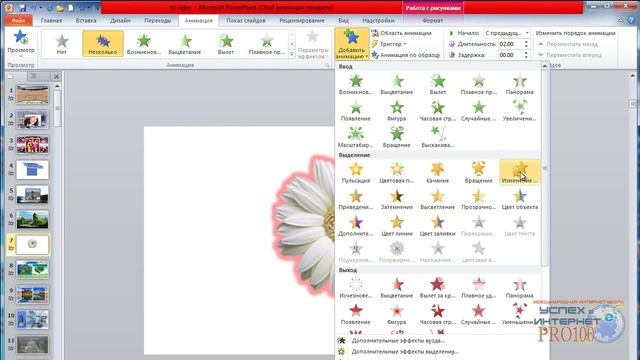Click Переместить назад button
Image resolution: width=640 pixels, height=360 pixels.
click(568, 44)
